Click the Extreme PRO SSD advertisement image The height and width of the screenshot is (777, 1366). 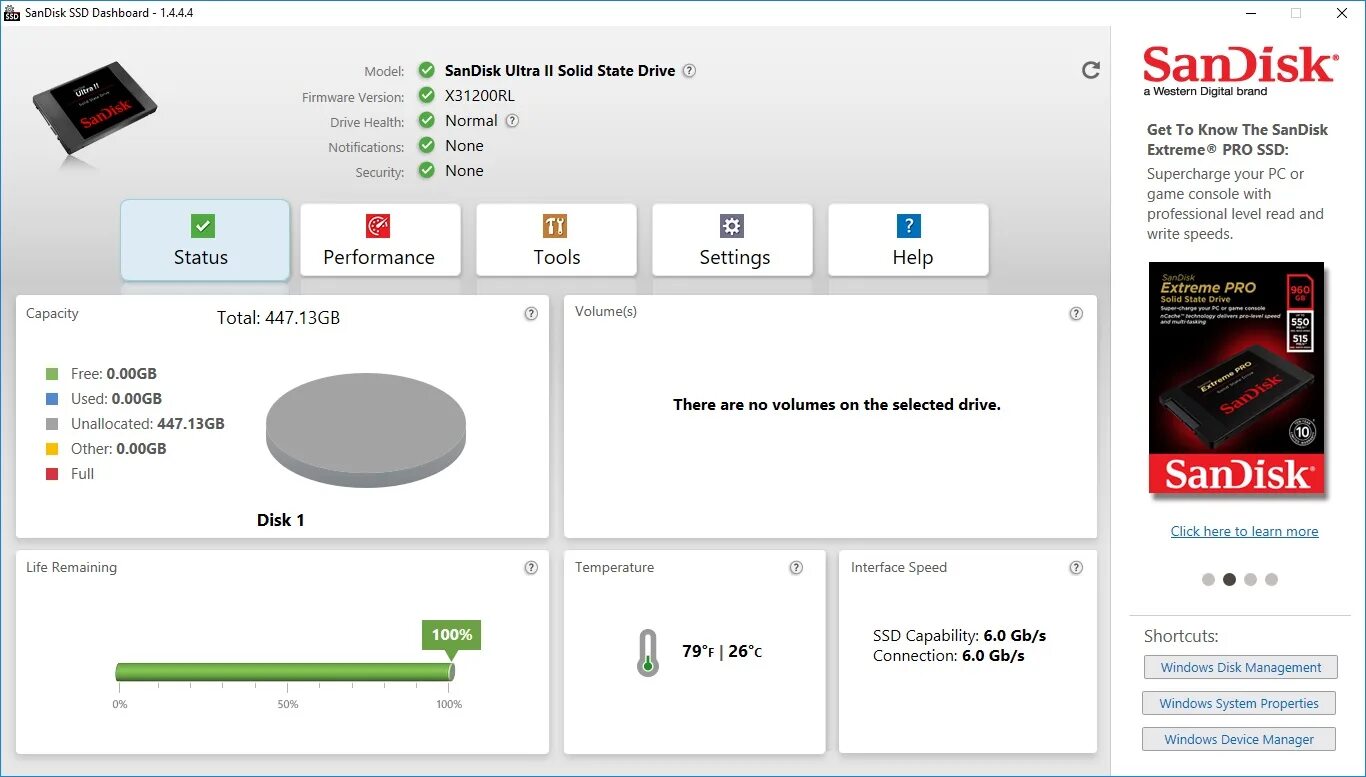(1237, 379)
